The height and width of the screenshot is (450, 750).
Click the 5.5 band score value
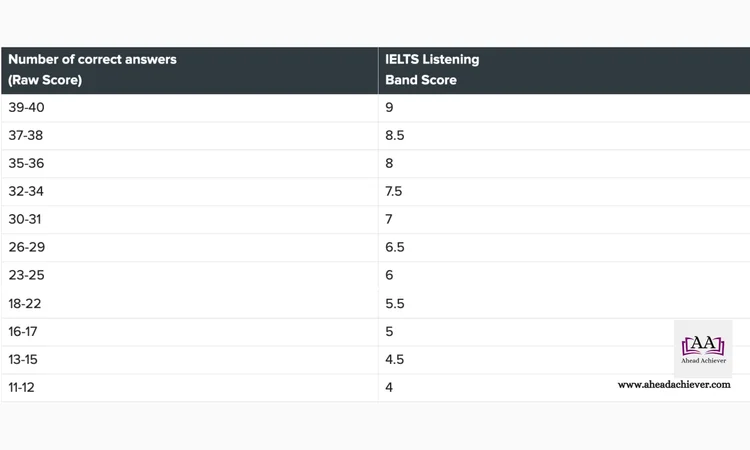[x=395, y=304]
